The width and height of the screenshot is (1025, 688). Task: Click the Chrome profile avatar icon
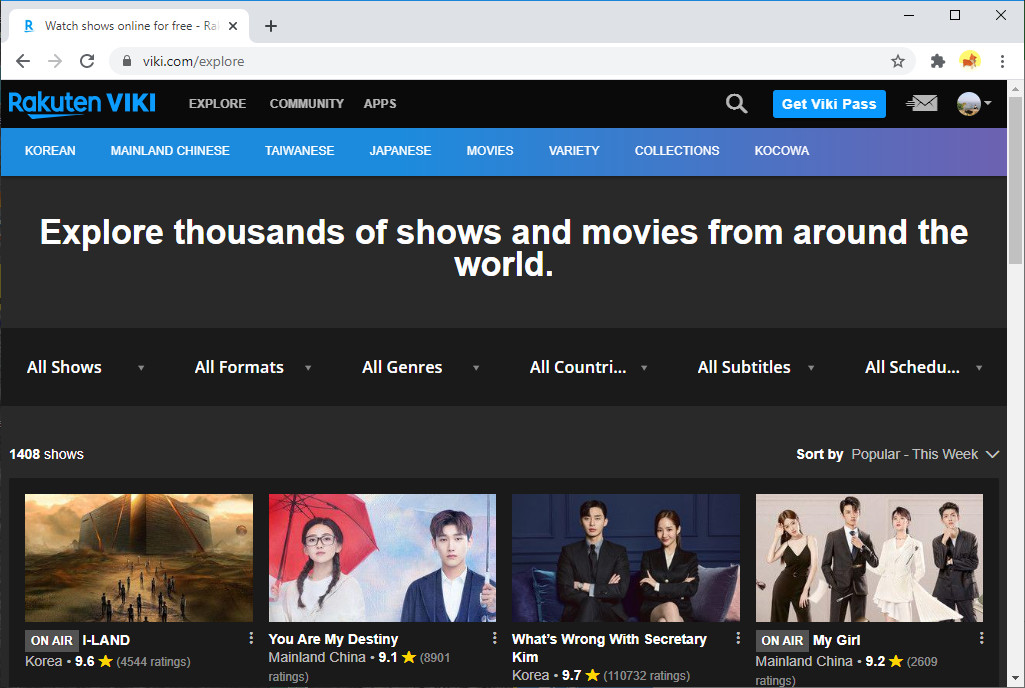pyautogui.click(x=970, y=61)
